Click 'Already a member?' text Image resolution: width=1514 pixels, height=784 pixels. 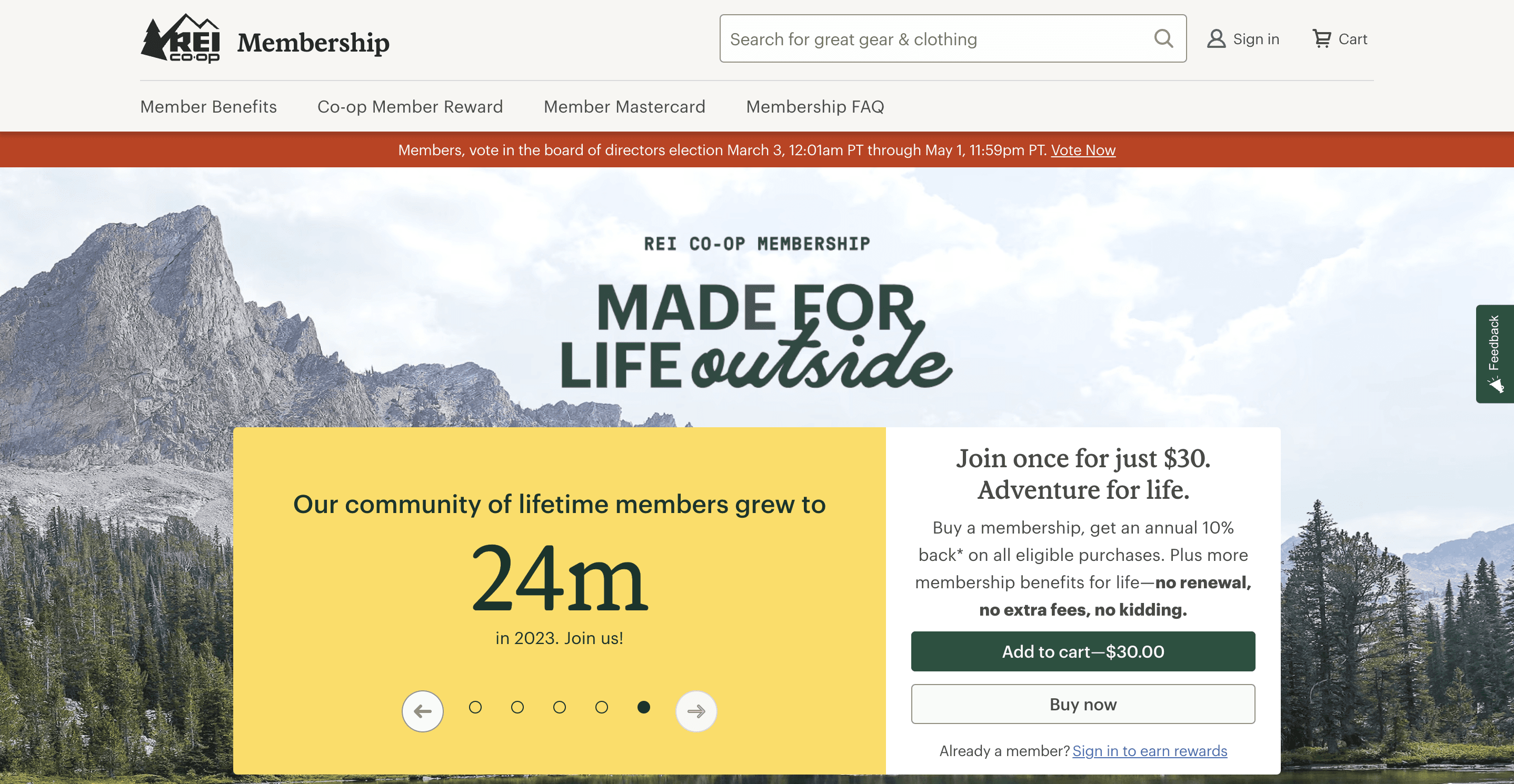(1004, 750)
